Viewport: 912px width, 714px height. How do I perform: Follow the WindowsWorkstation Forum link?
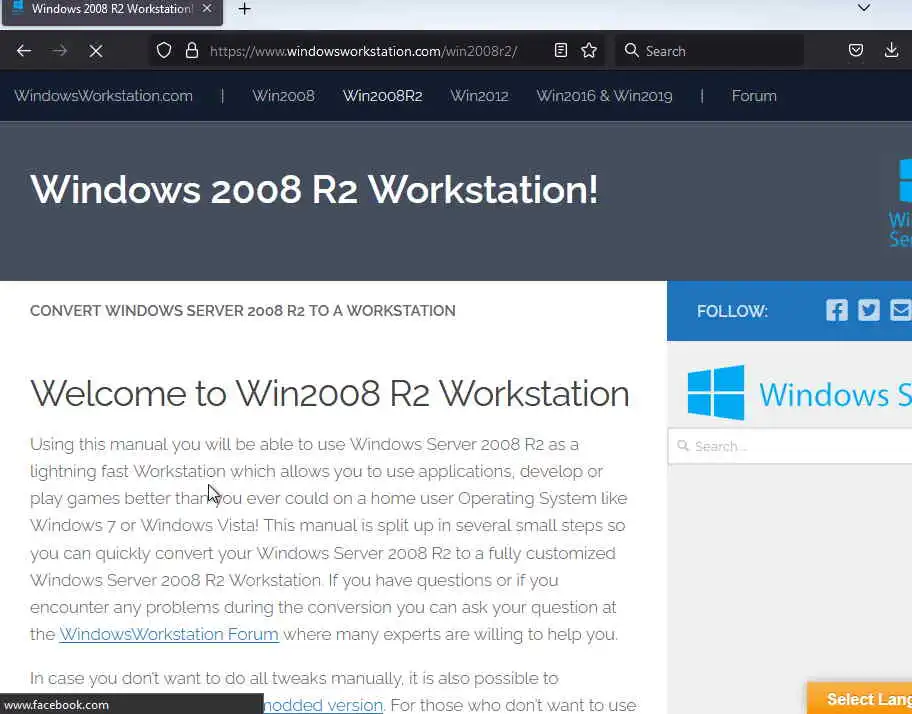click(169, 634)
